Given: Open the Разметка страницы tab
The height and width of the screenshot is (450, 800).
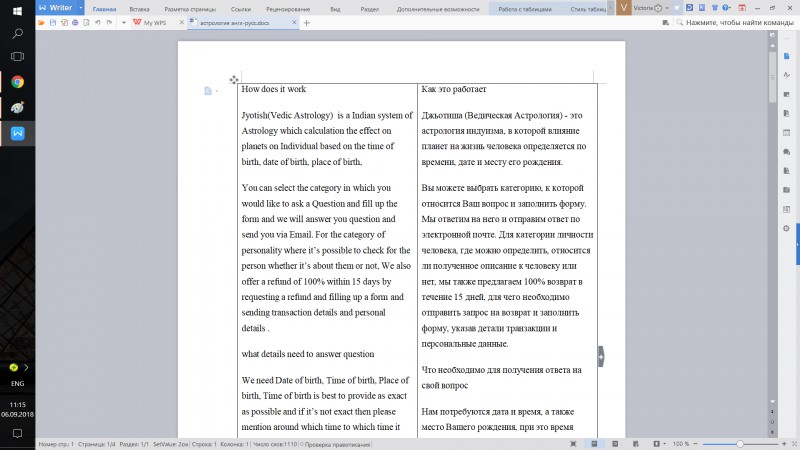Looking at the screenshot, I should pos(190,9).
